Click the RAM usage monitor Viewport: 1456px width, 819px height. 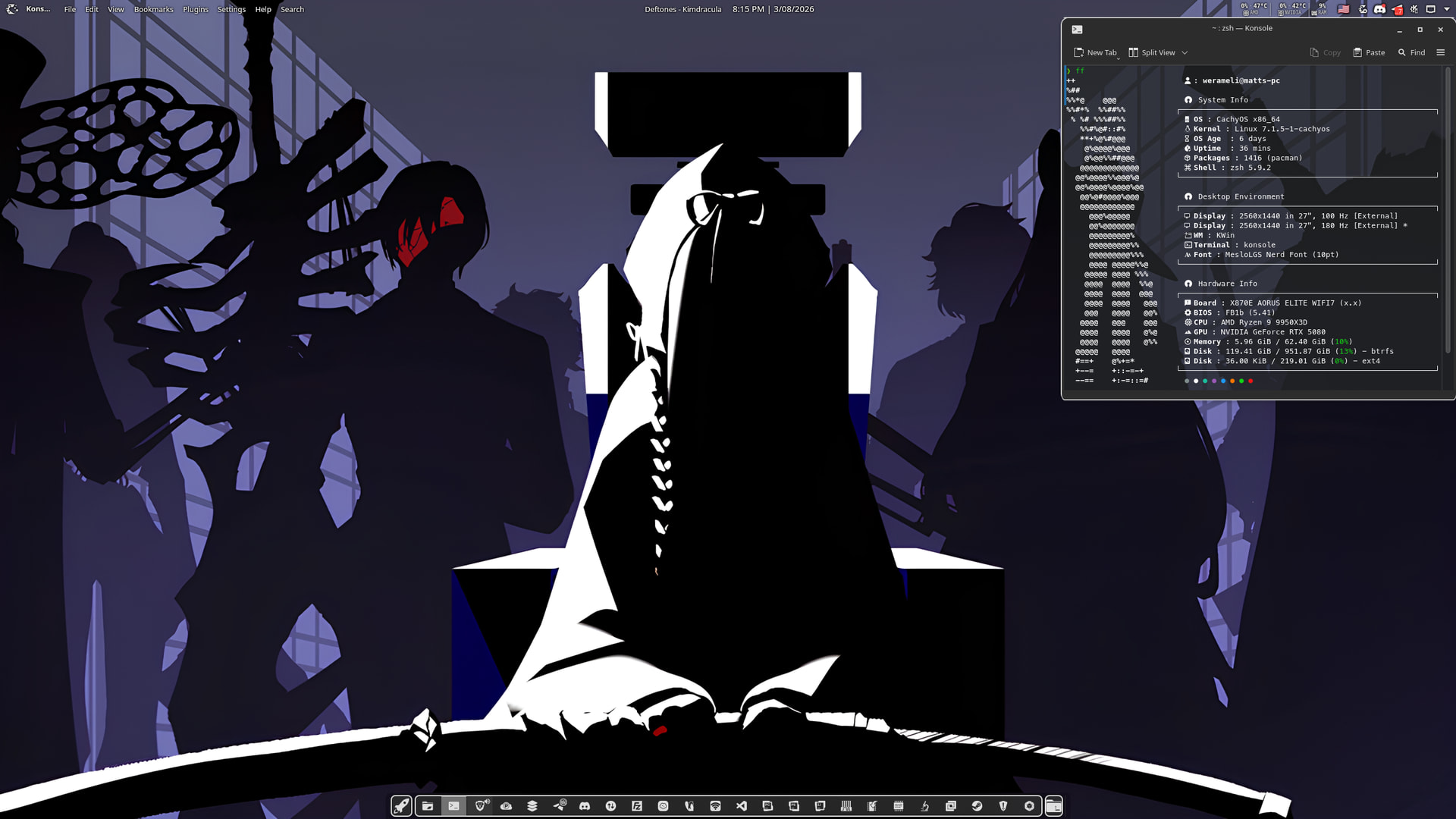pos(1319,9)
